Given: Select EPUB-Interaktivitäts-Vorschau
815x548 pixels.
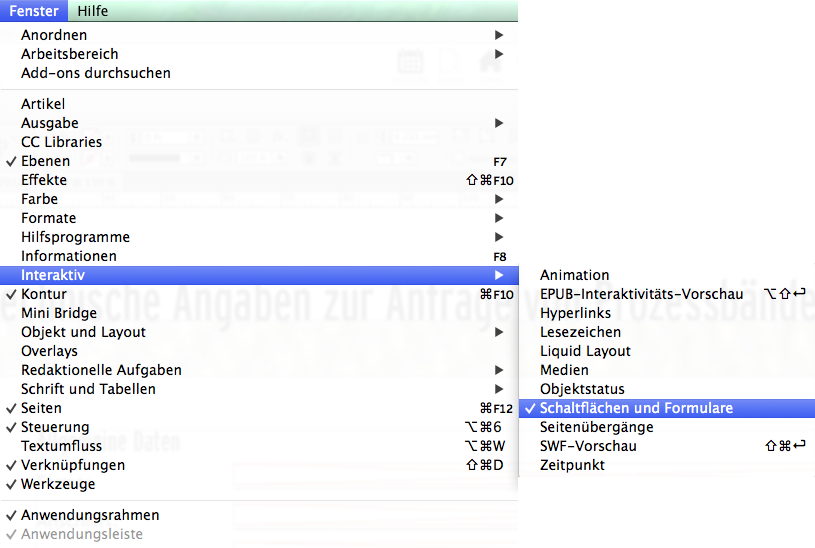Looking at the screenshot, I should (641, 294).
